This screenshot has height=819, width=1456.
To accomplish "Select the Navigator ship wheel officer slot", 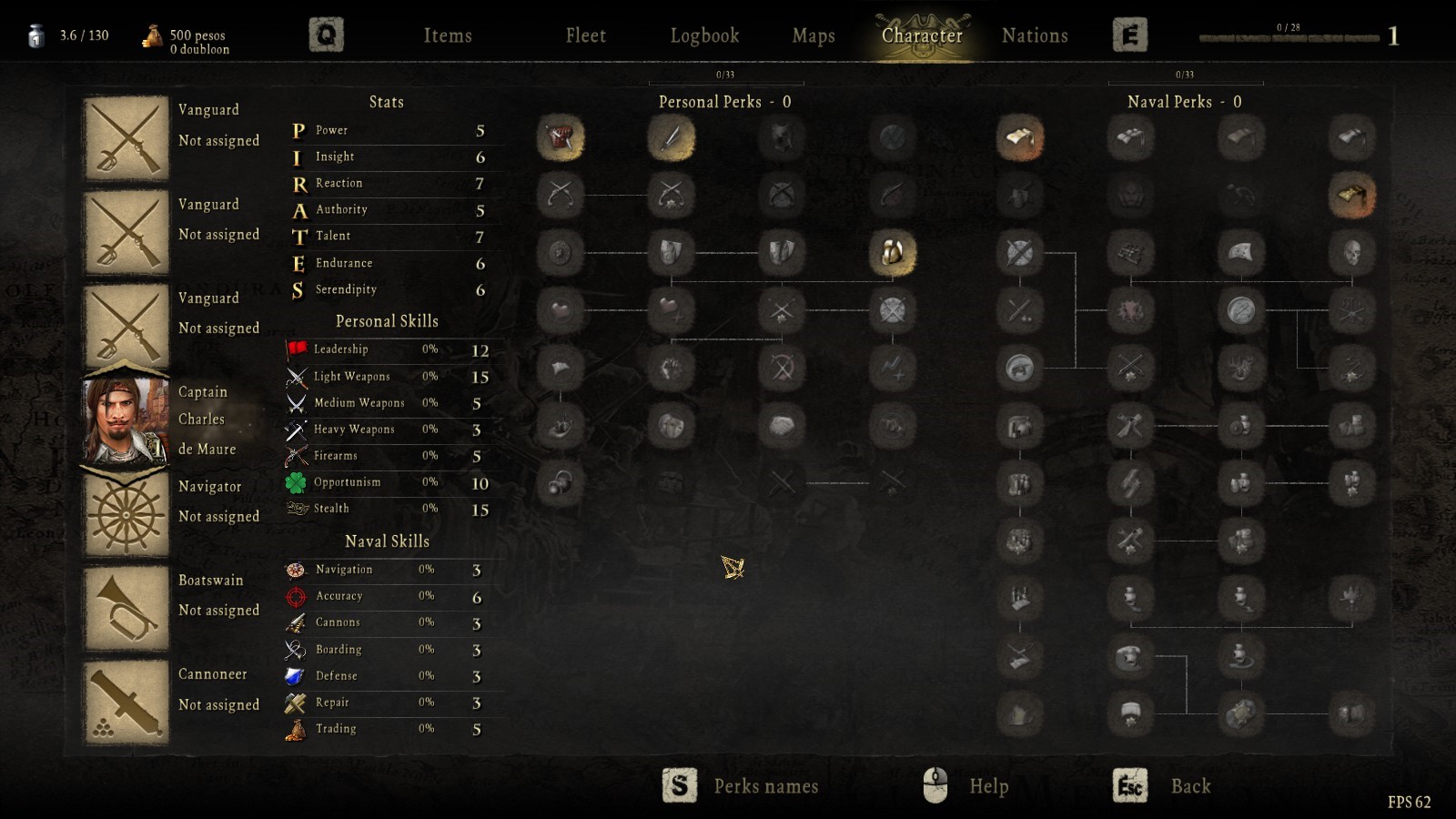I will (x=126, y=514).
